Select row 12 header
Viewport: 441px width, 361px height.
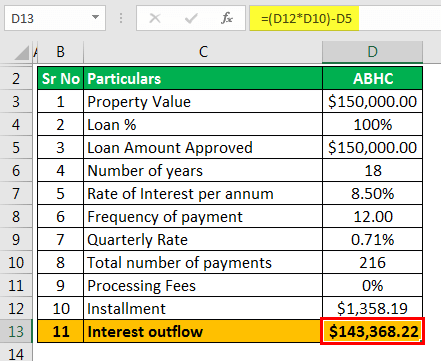[16, 308]
